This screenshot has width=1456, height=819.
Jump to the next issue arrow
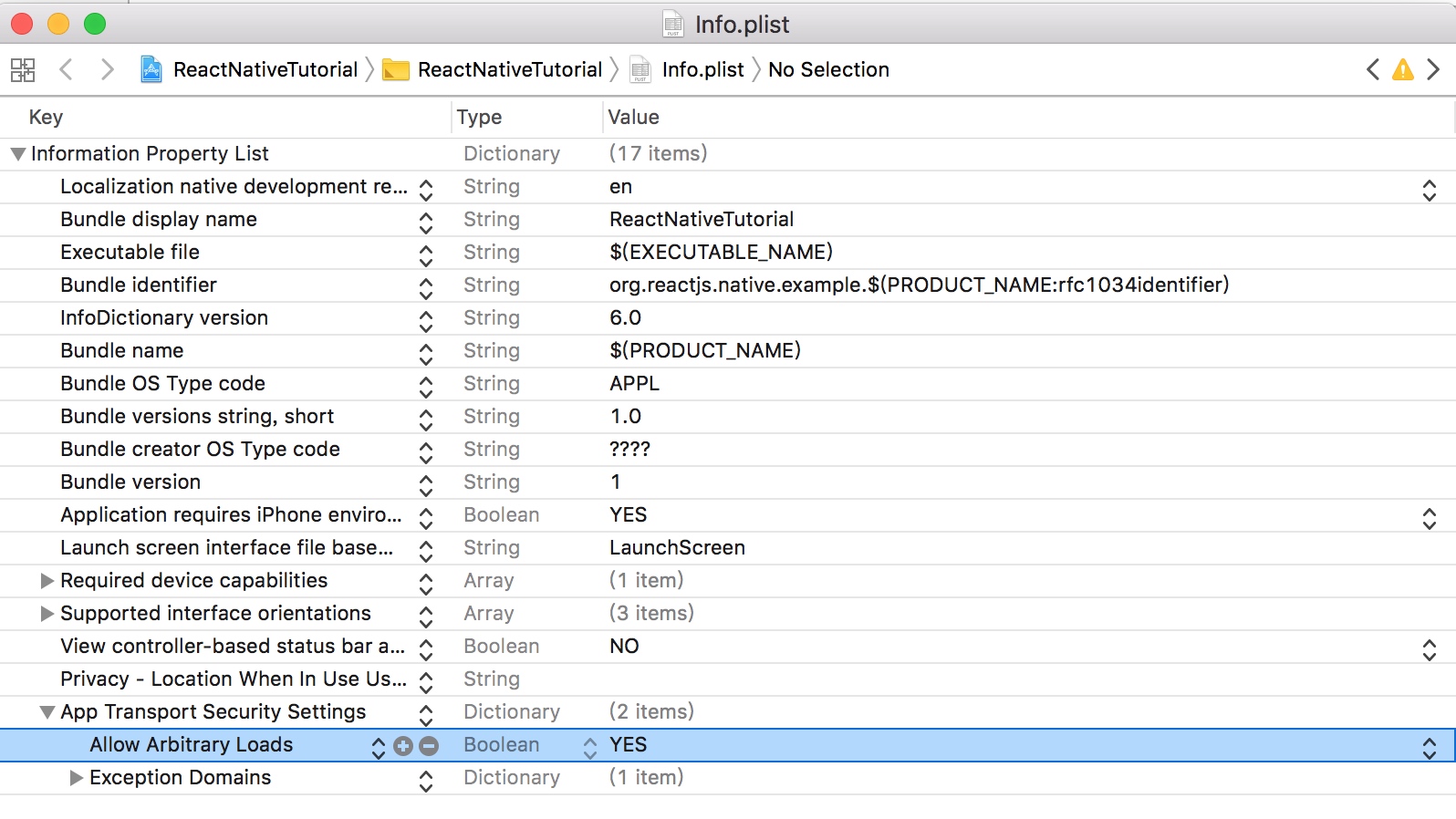(x=1433, y=69)
